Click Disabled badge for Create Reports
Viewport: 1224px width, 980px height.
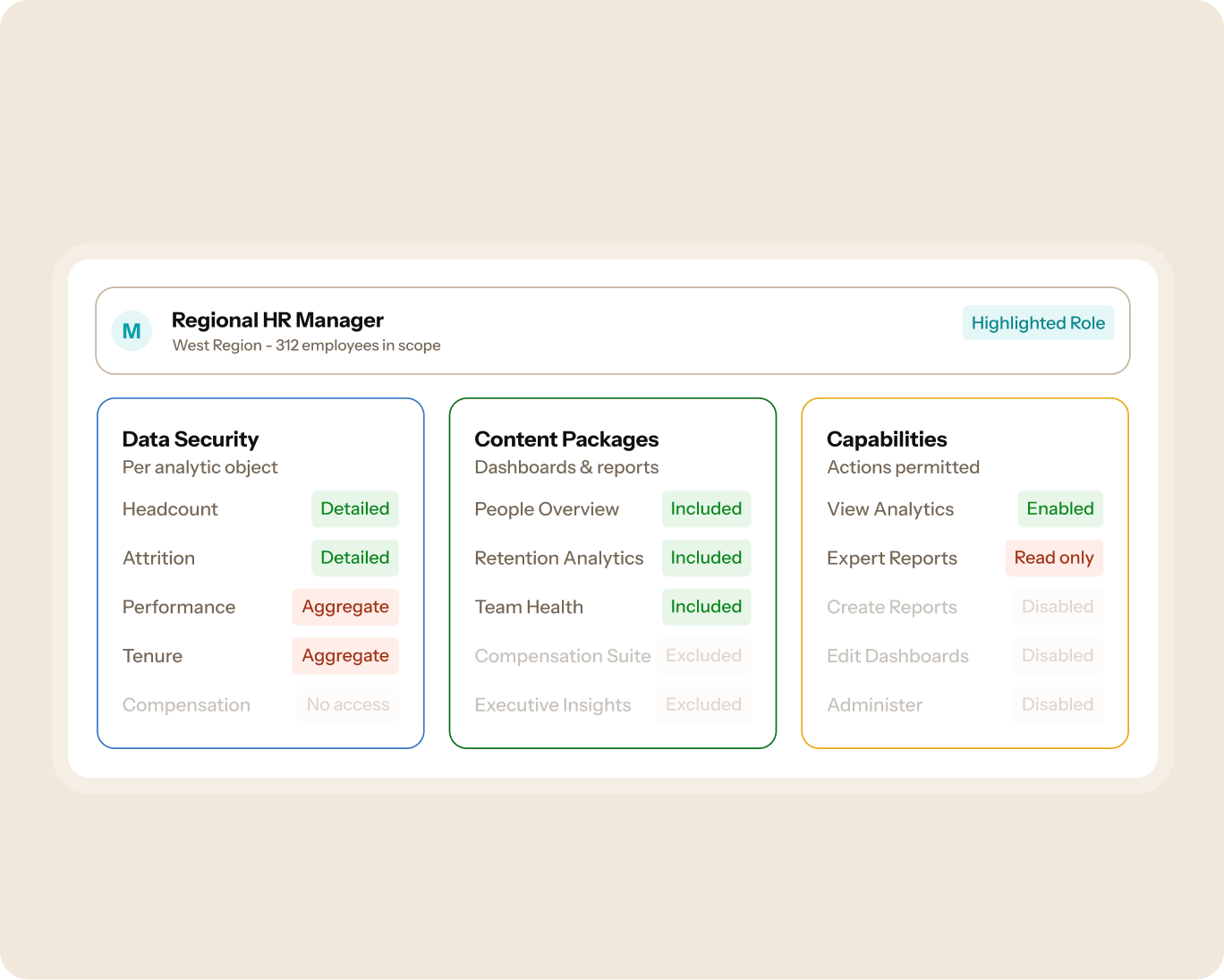[x=1058, y=607]
